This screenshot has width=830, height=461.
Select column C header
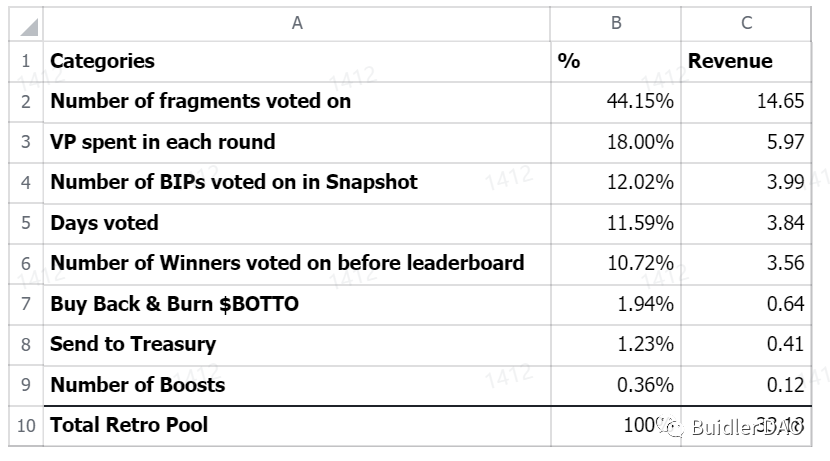[746, 24]
